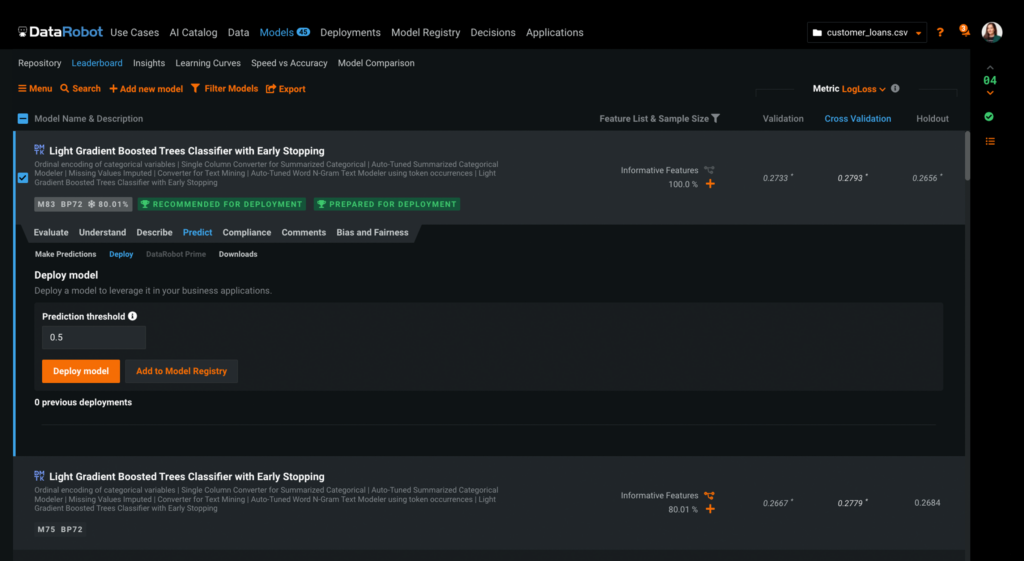Open the Speed vs Accuracy tab
The width and height of the screenshot is (1024, 561).
coord(289,63)
